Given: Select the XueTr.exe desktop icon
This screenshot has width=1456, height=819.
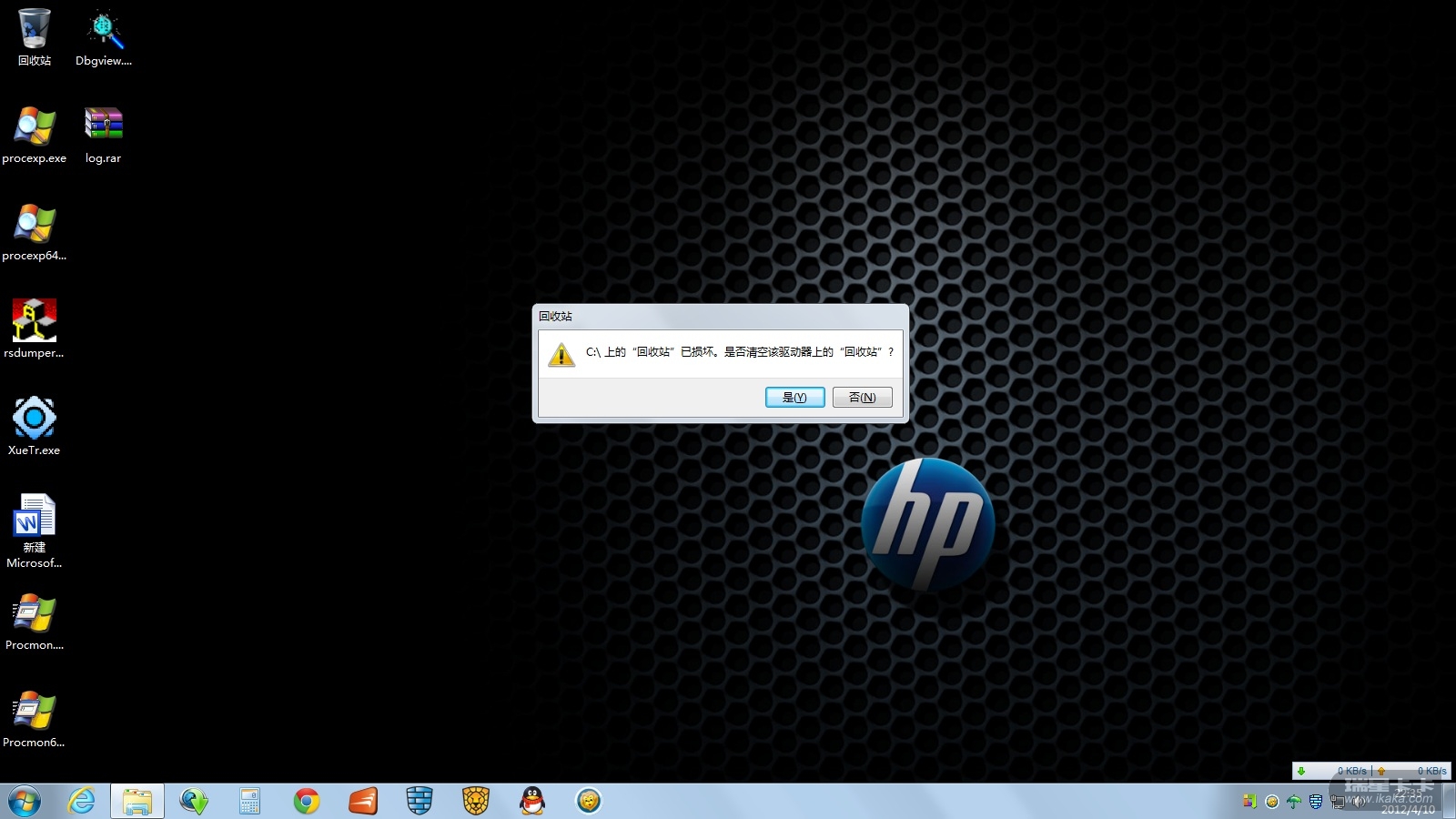Looking at the screenshot, I should click(x=35, y=427).
